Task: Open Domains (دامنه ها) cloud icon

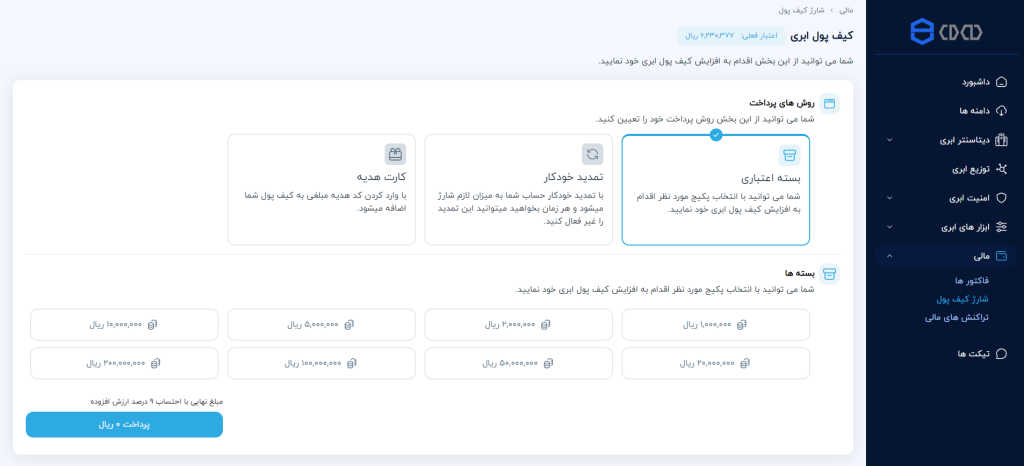Action: coord(1001,111)
